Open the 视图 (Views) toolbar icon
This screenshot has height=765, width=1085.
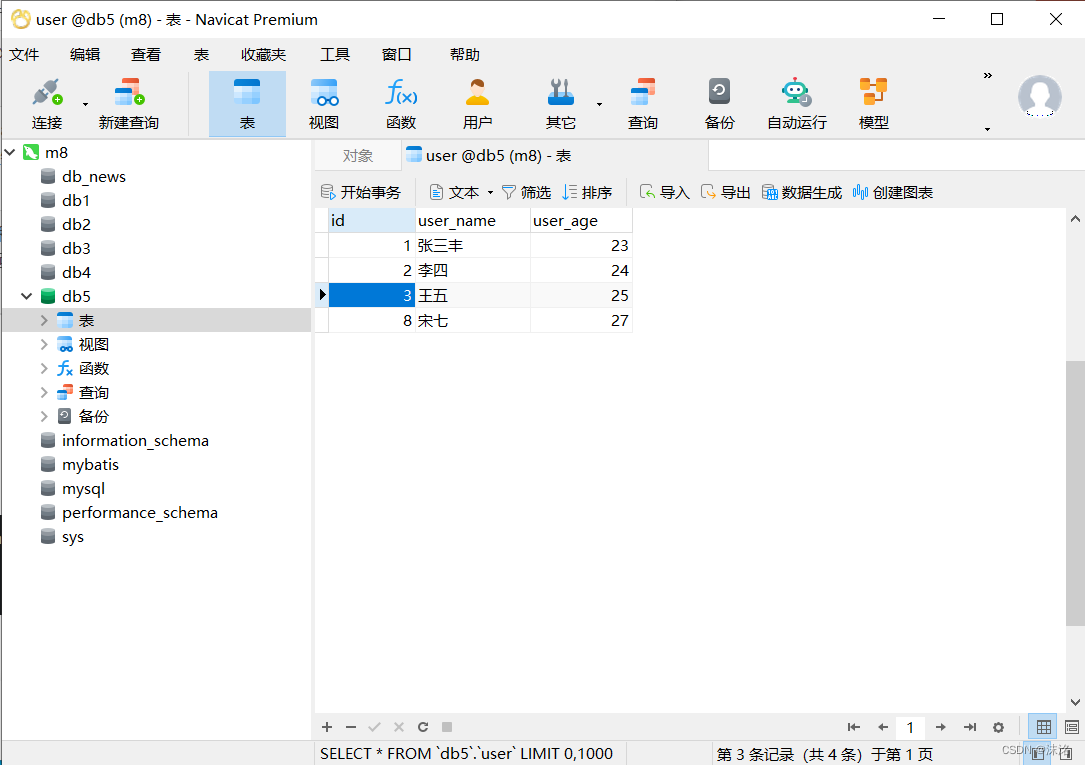[x=323, y=103]
